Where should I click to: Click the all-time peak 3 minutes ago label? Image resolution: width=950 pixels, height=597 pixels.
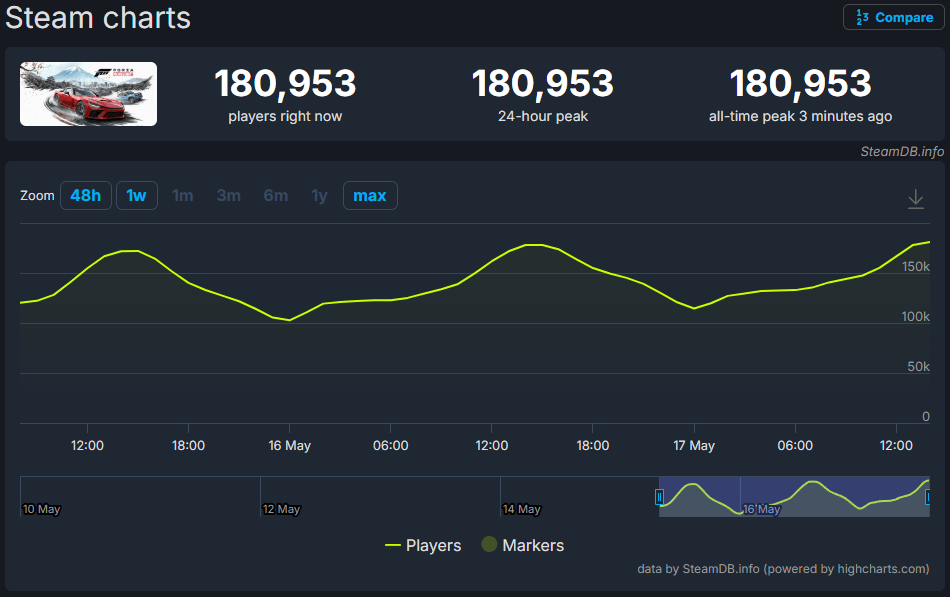pyautogui.click(x=800, y=116)
